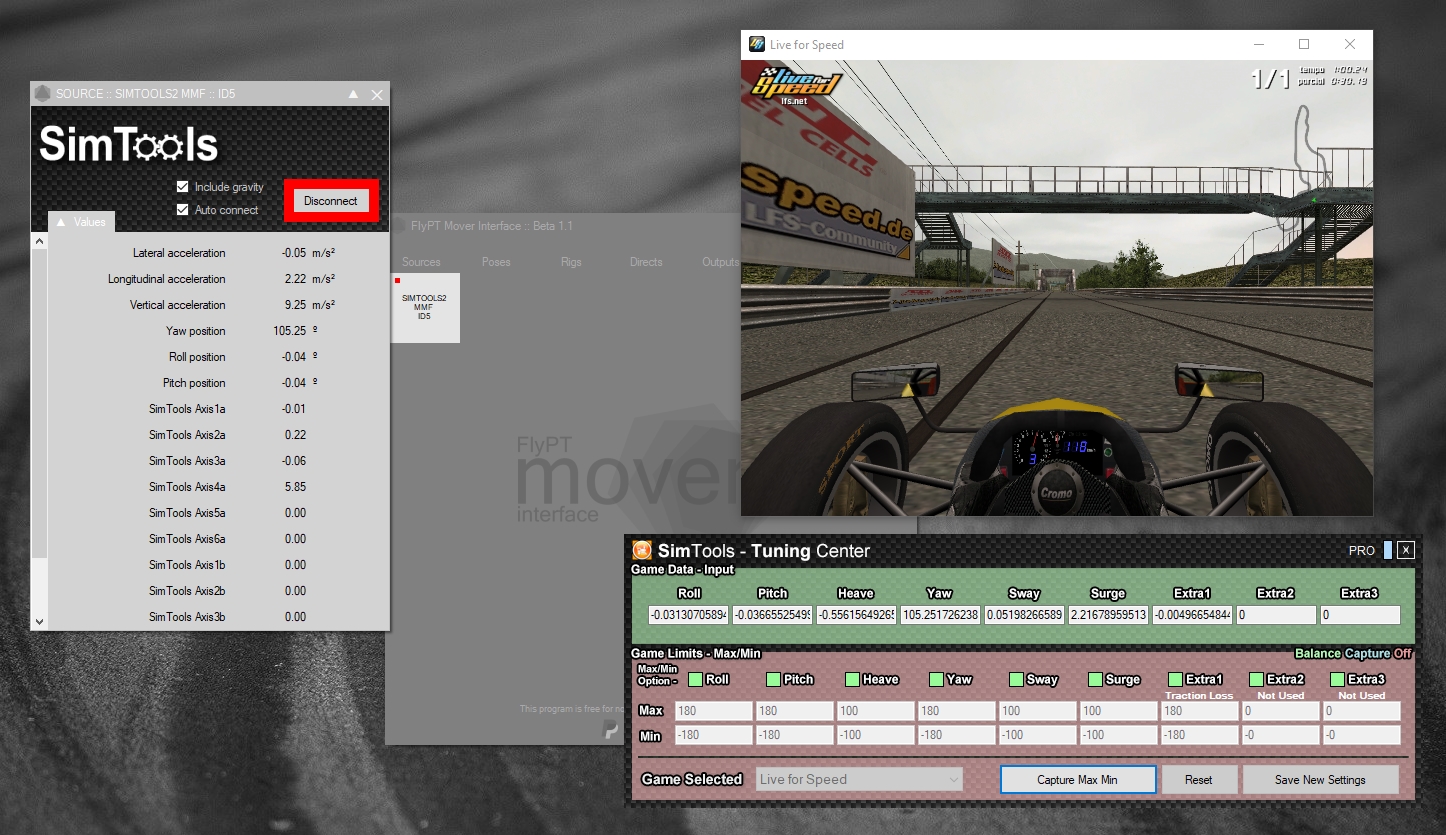Toggle the Heave Max/Min option checkbox
Screen dimensions: 1446x835
coord(852,679)
